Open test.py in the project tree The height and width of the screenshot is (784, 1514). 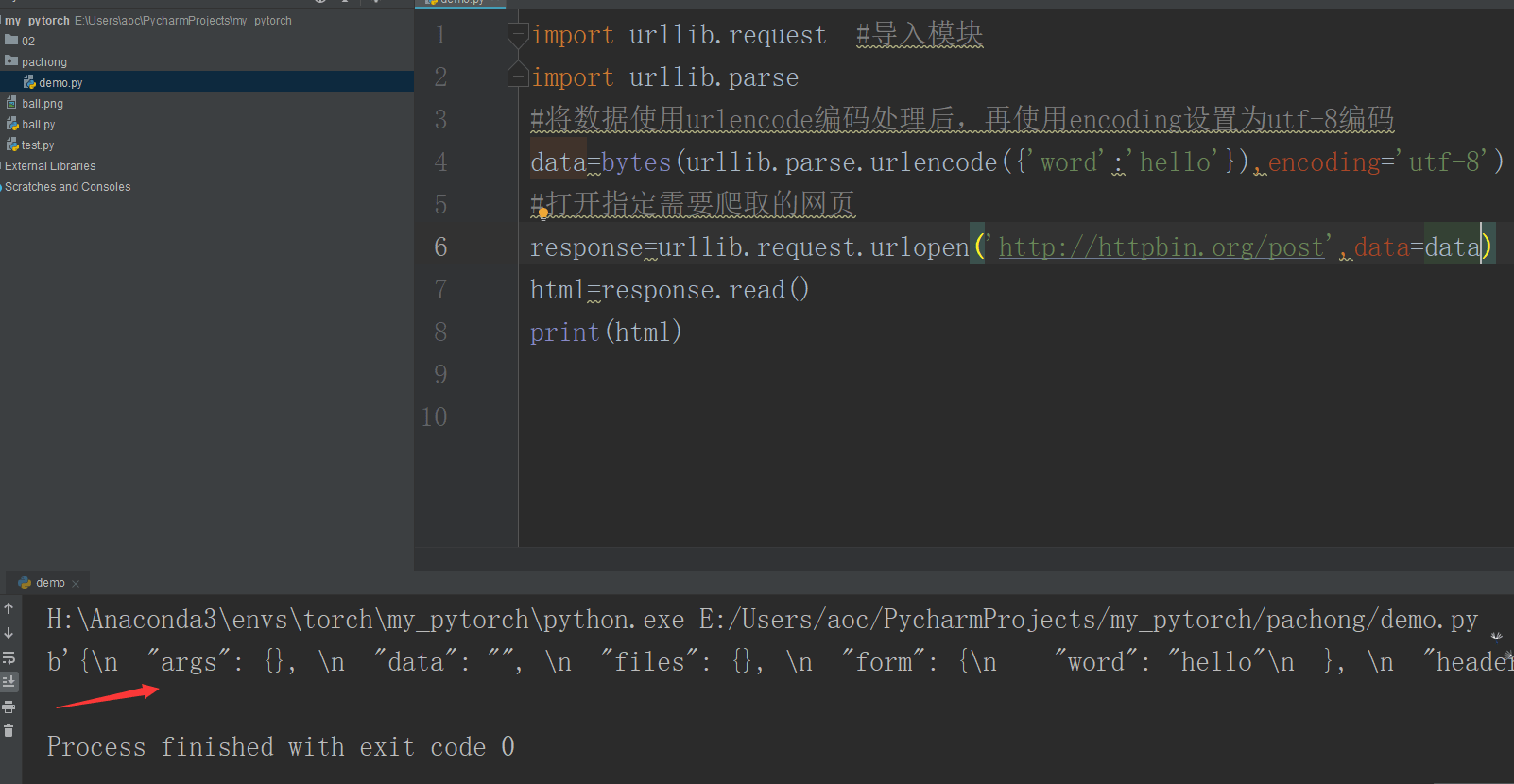click(x=38, y=145)
